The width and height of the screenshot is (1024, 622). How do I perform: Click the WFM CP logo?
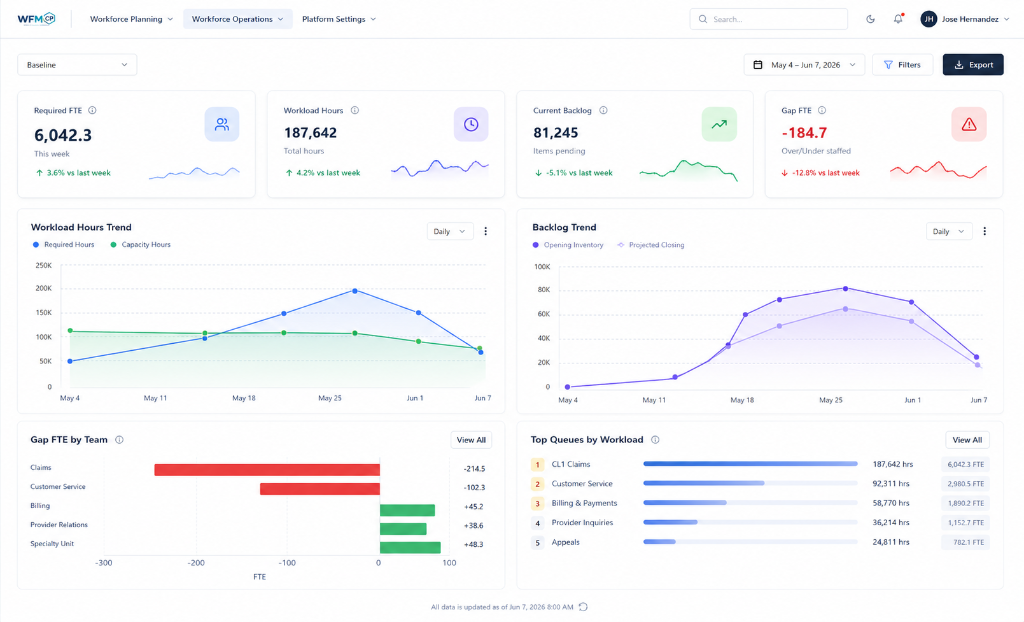tap(36, 19)
